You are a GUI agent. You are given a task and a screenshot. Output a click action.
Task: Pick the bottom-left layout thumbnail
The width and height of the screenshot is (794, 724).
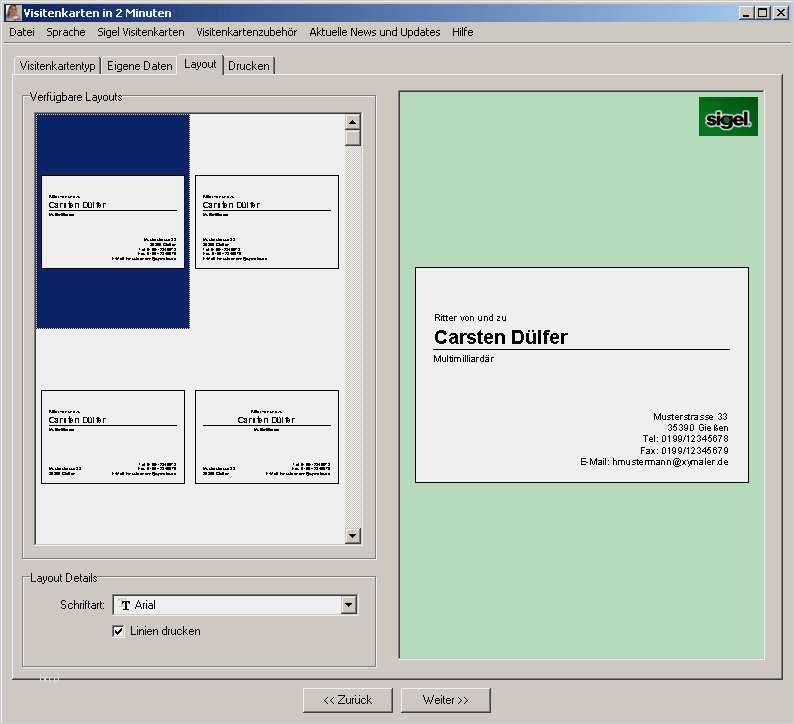113,436
